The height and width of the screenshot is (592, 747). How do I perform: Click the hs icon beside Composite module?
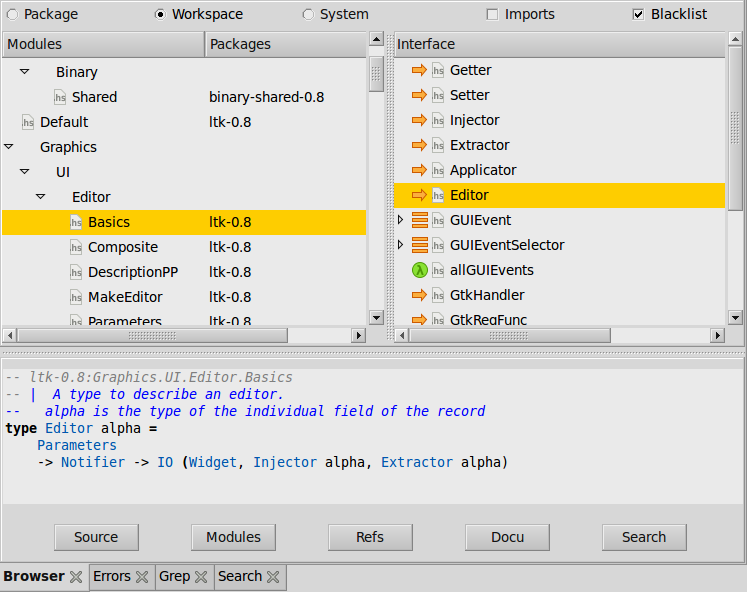click(76, 247)
